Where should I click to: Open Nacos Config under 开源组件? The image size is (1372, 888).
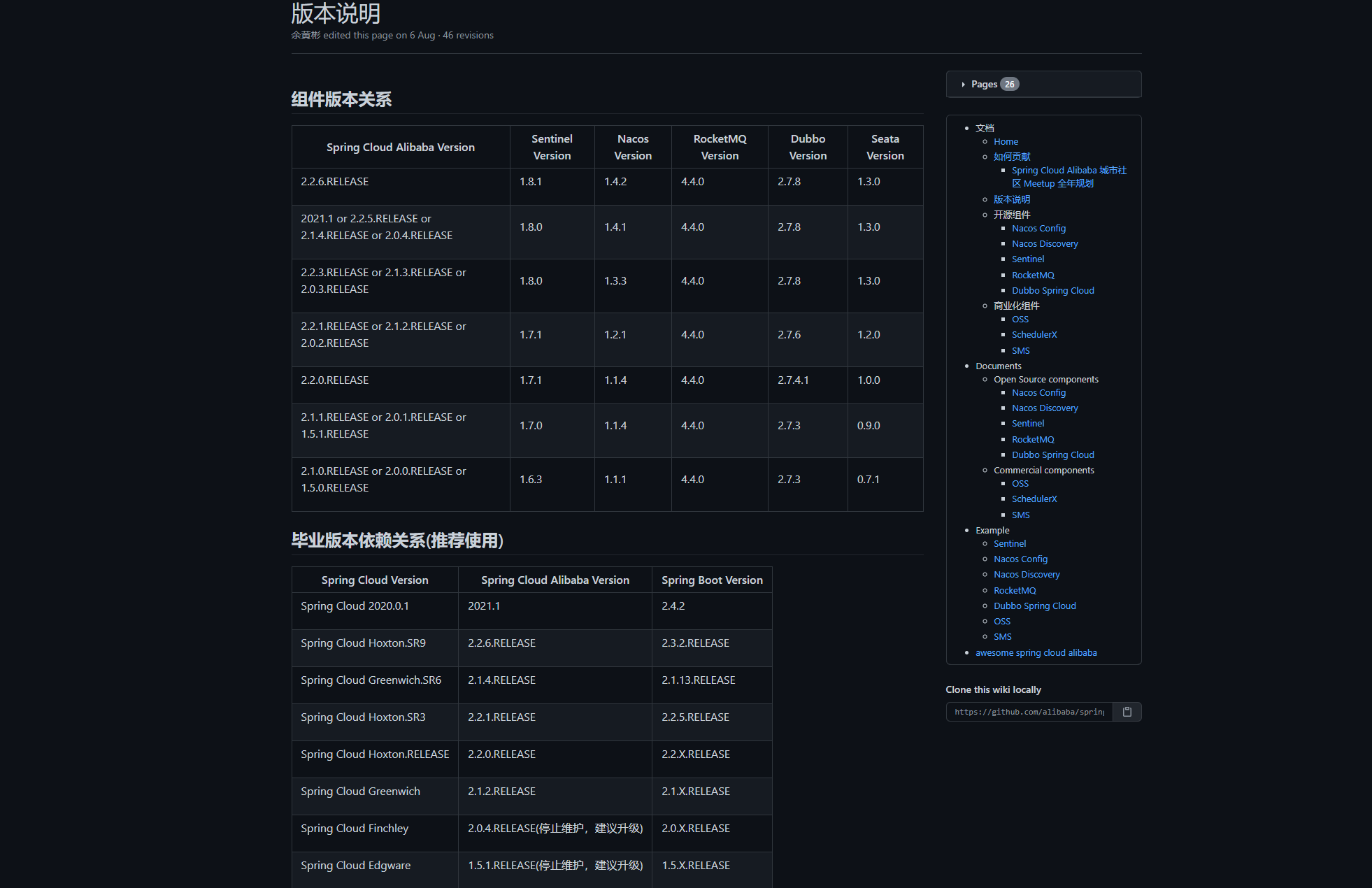tap(1038, 229)
